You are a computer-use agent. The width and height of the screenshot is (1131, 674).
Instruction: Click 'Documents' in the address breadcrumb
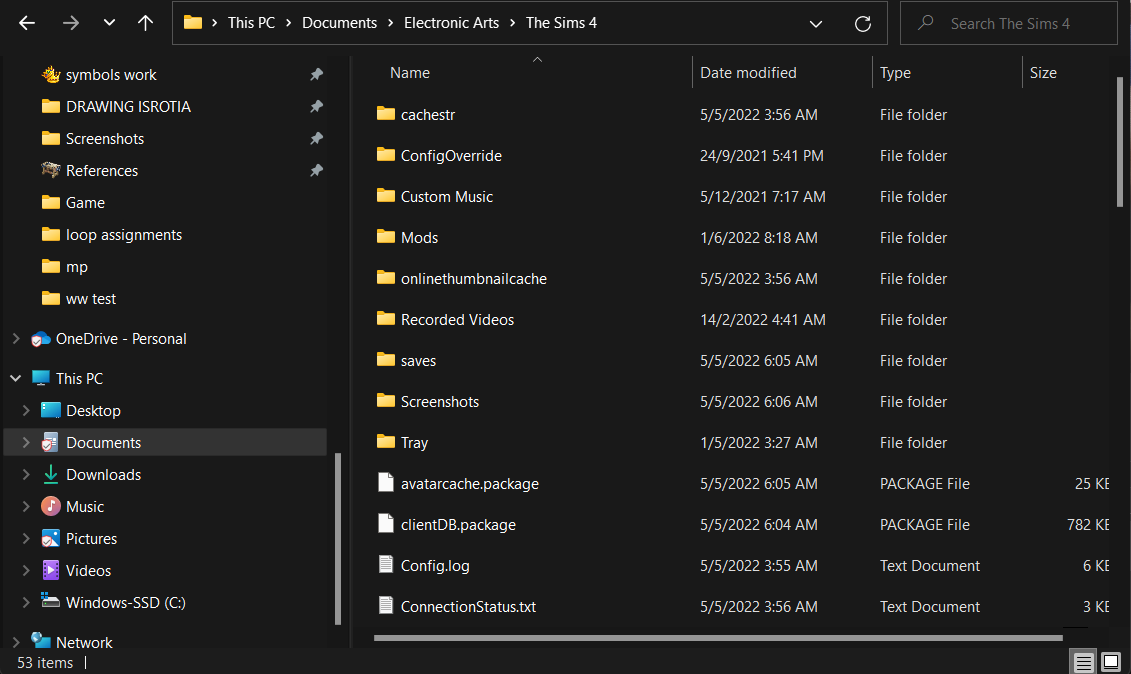click(x=339, y=23)
